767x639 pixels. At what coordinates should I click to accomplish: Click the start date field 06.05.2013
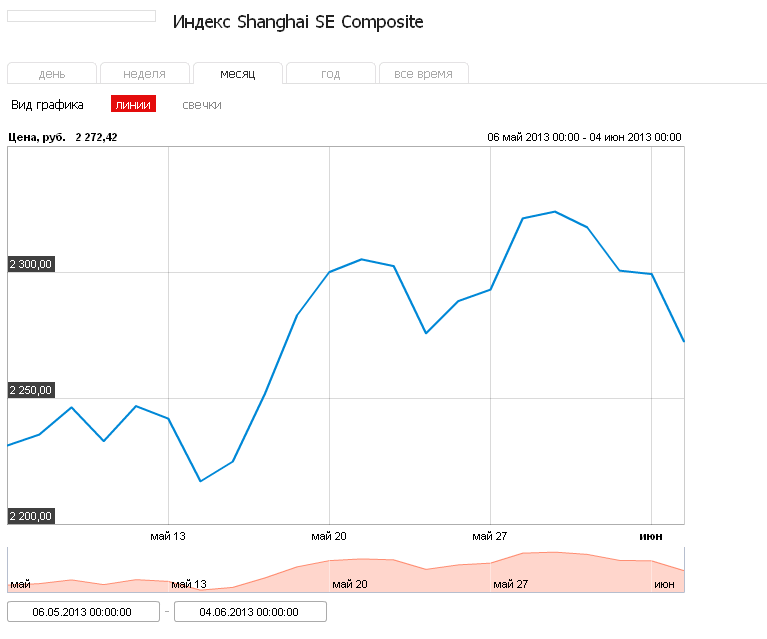tap(83, 612)
